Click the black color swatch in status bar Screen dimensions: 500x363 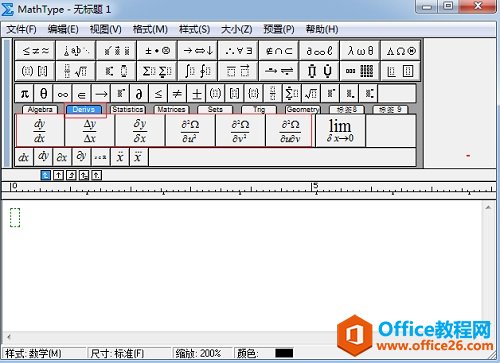284,353
